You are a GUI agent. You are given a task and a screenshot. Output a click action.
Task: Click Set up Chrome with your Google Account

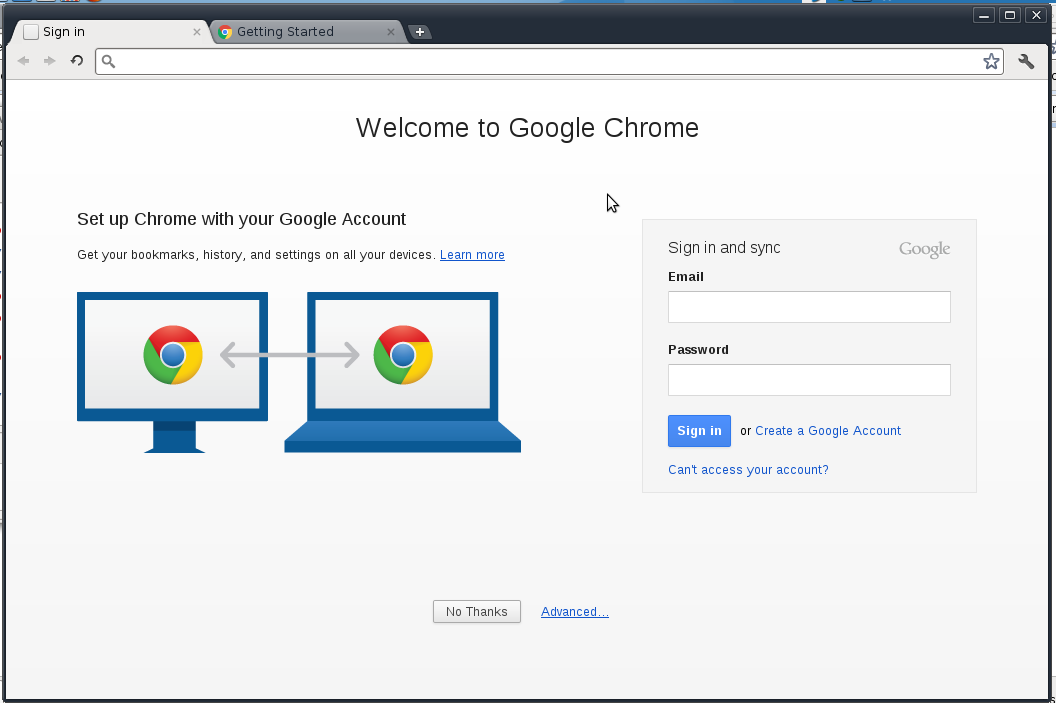point(241,220)
